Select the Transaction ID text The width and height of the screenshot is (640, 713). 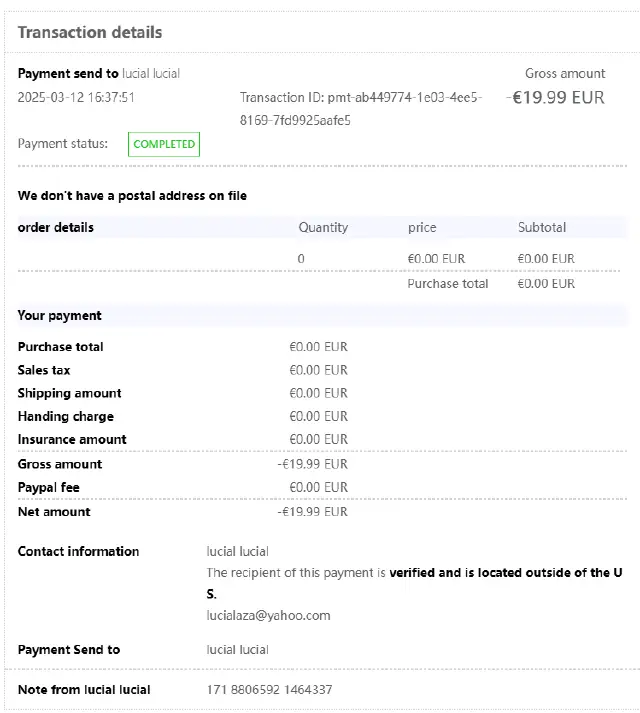tap(361, 109)
